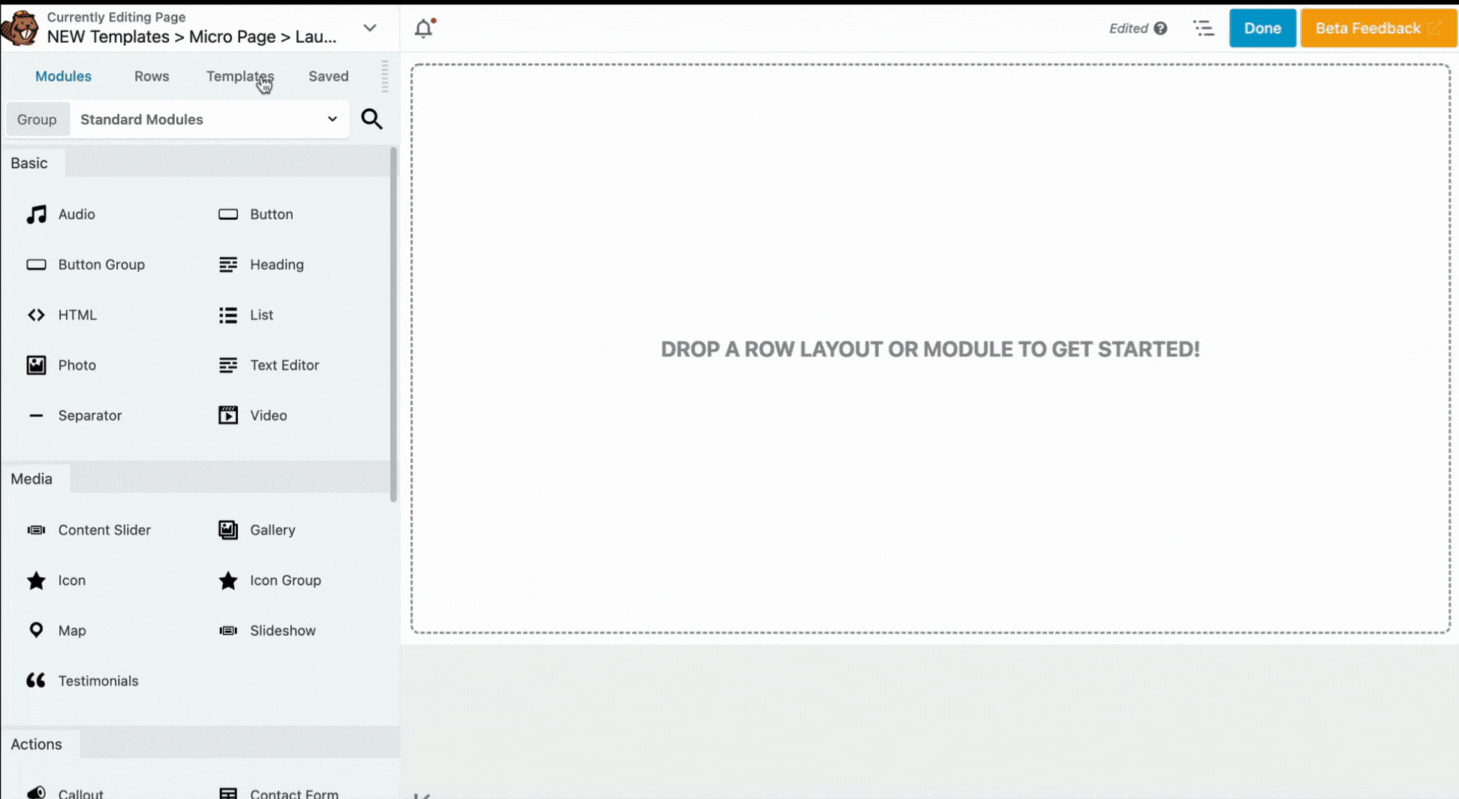Select the HTML module icon
The height and width of the screenshot is (799, 1459).
[36, 314]
